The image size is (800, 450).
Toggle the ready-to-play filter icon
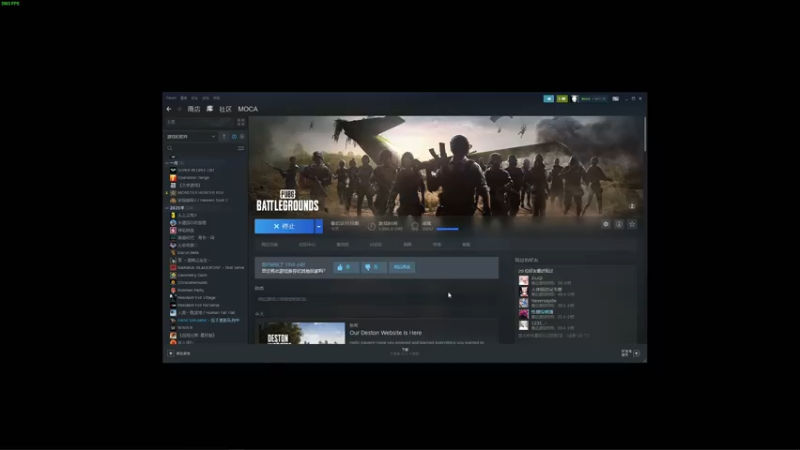pos(242,137)
